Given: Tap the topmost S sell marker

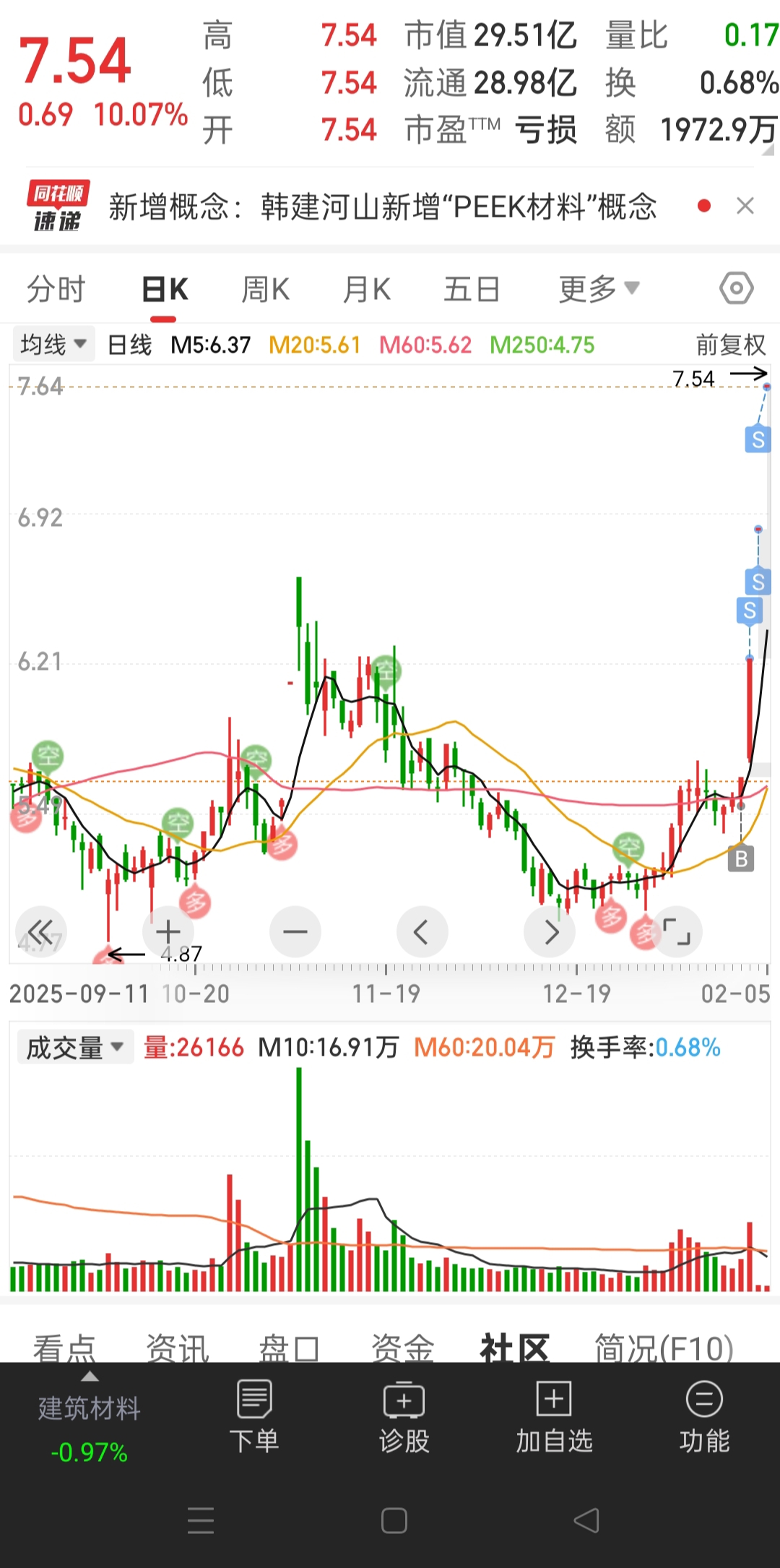Looking at the screenshot, I should (758, 439).
